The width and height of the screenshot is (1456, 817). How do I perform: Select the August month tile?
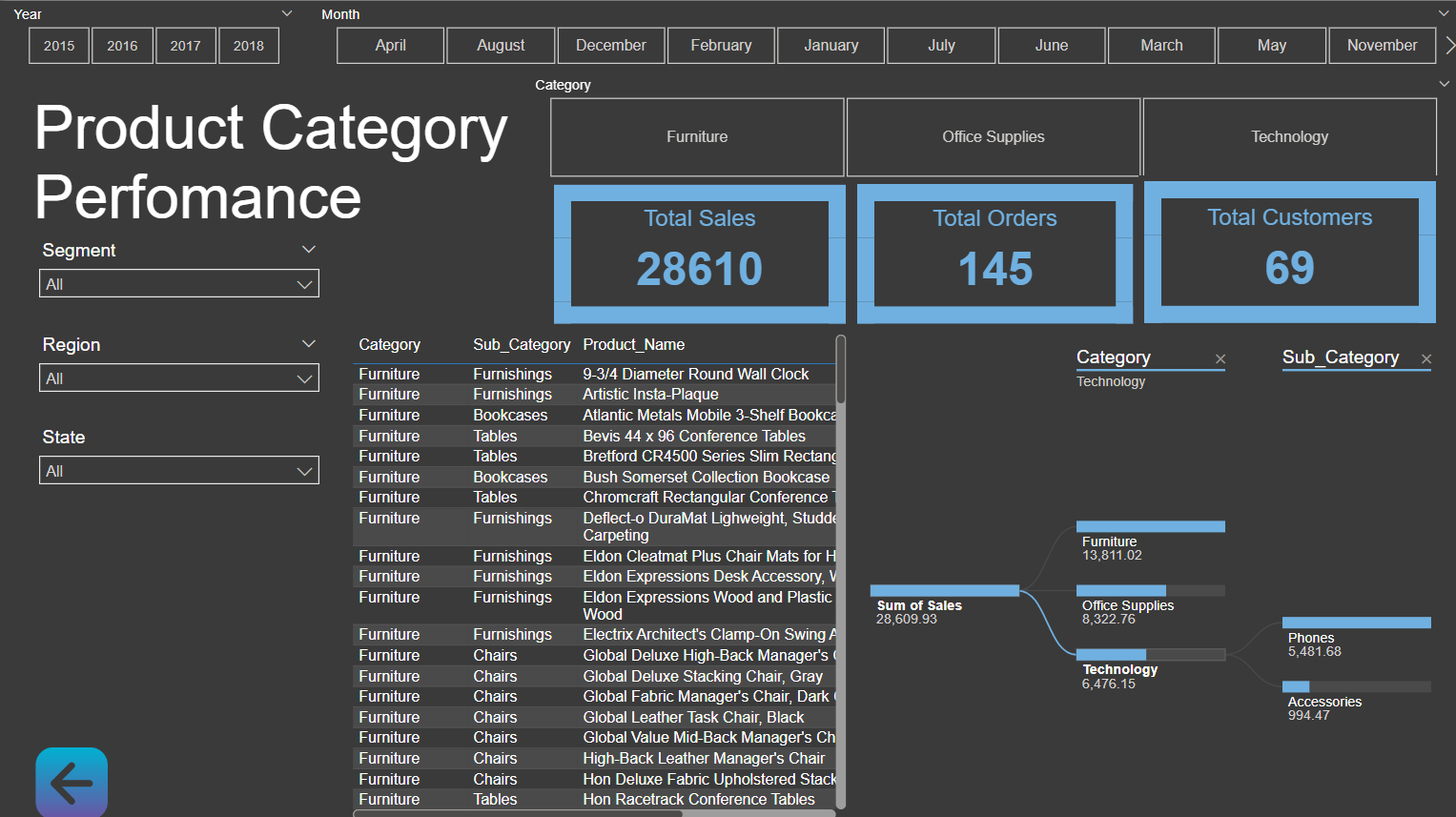click(x=501, y=46)
